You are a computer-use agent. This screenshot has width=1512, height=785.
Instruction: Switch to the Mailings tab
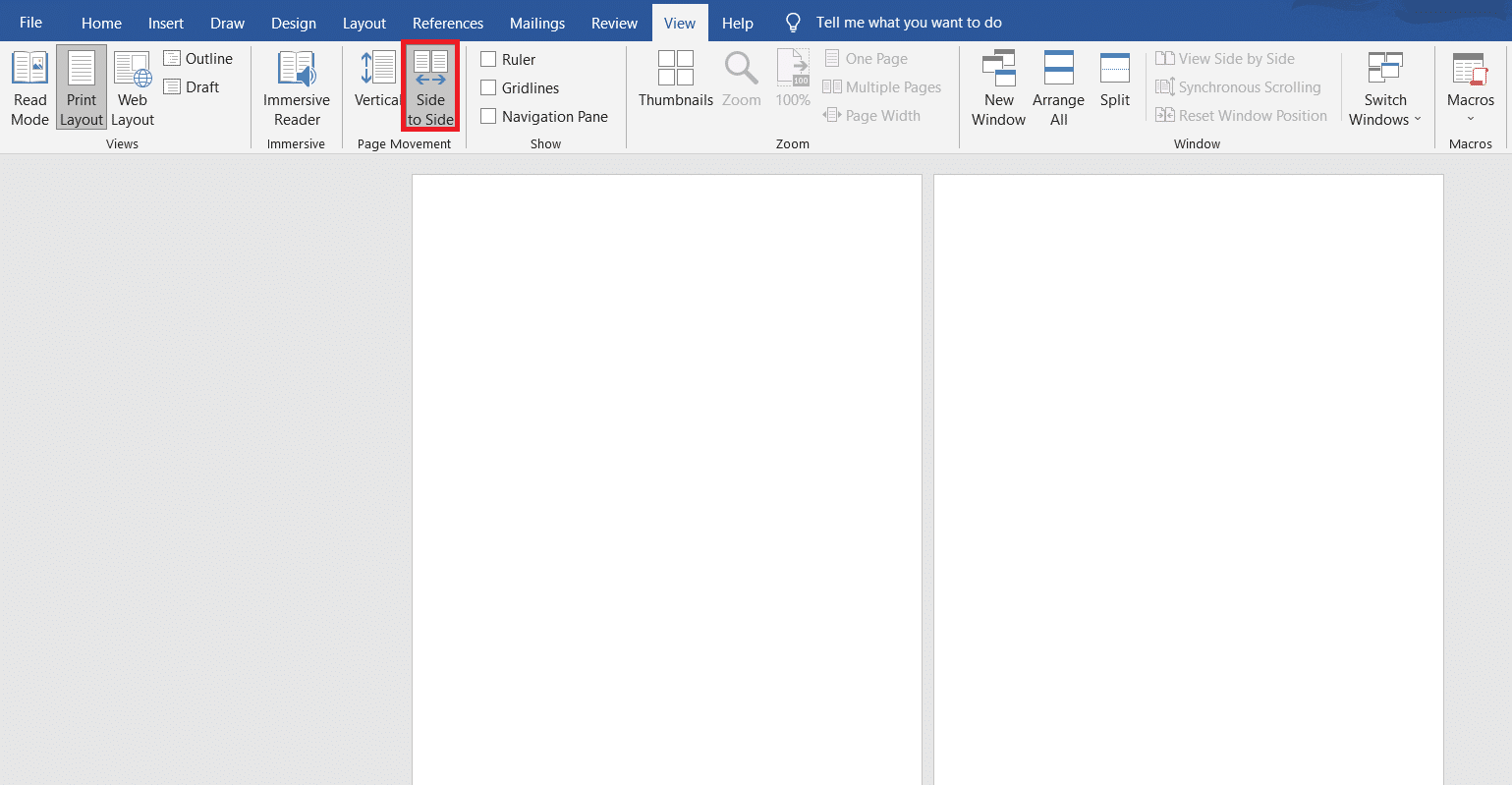[x=537, y=23]
